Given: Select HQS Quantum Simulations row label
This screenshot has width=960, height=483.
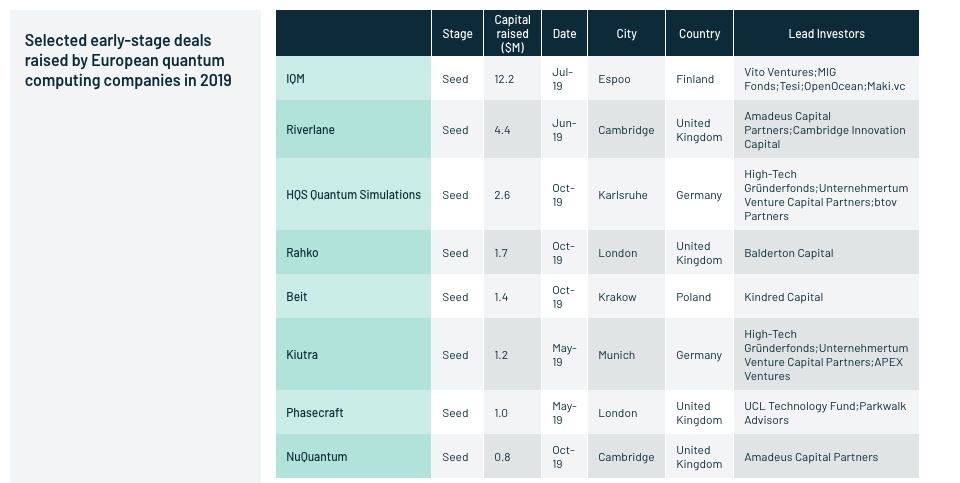Looking at the screenshot, I should point(353,195).
